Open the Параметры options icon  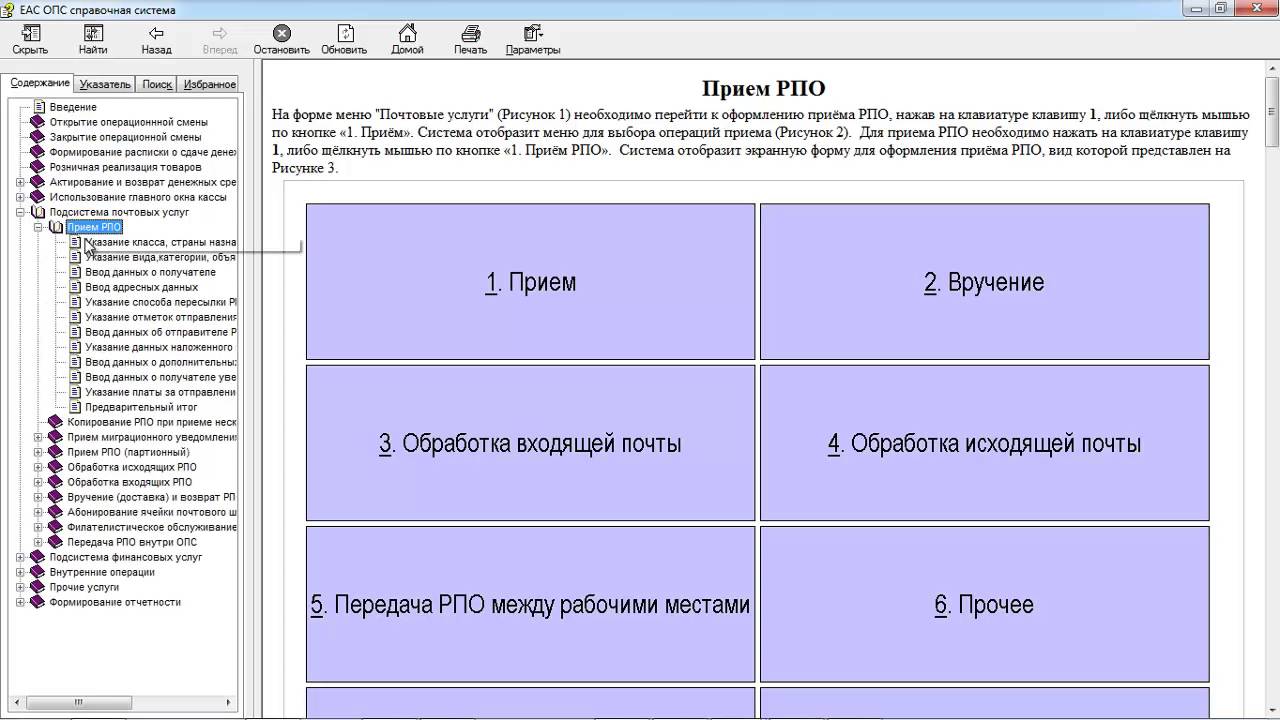click(x=533, y=34)
